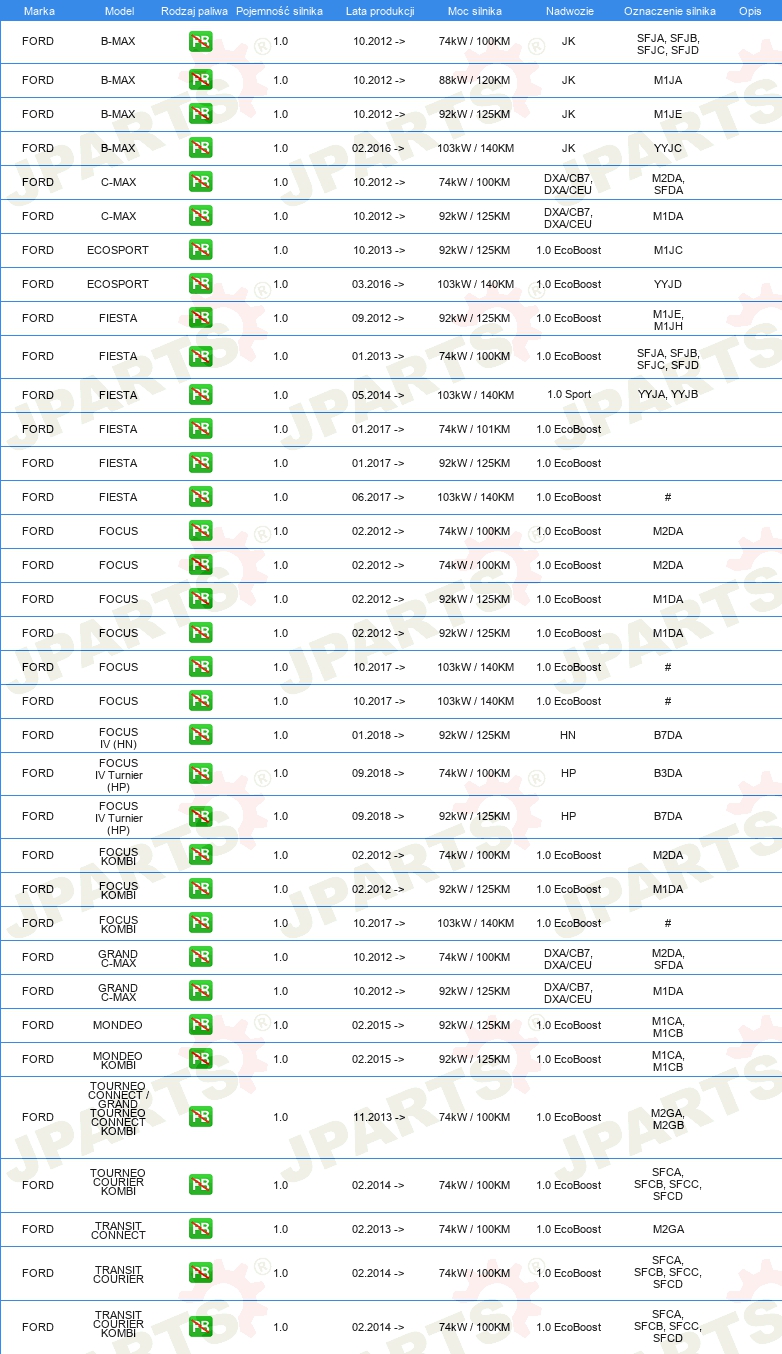Click the engine codes M2GA, M2GB

click(668, 1118)
